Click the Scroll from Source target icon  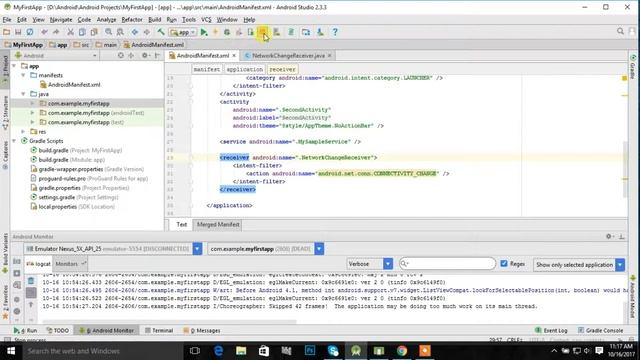(121, 55)
